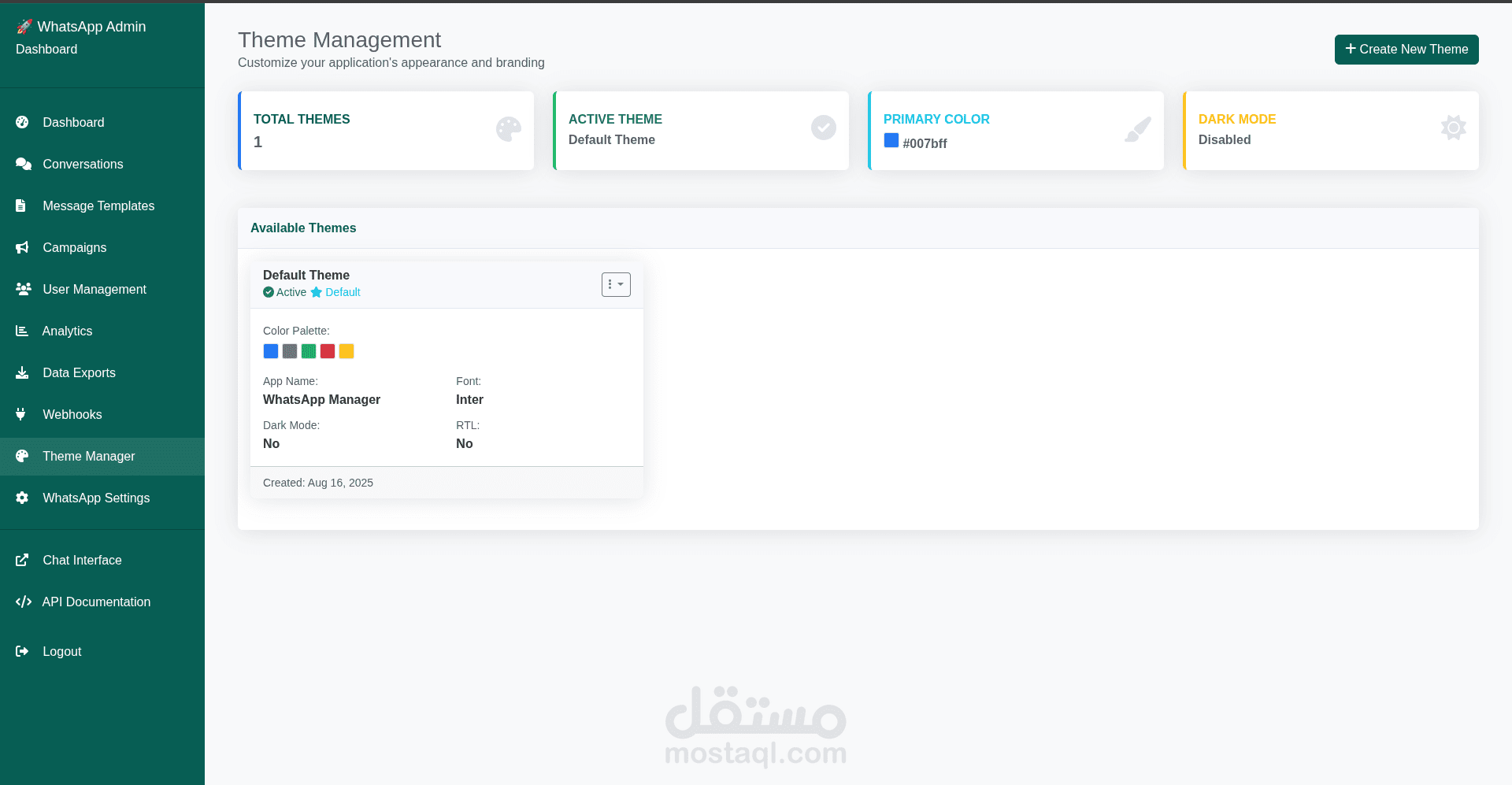Click the Theme Manager palette icon in sidebar
The width and height of the screenshot is (1512, 785).
[x=22, y=456]
